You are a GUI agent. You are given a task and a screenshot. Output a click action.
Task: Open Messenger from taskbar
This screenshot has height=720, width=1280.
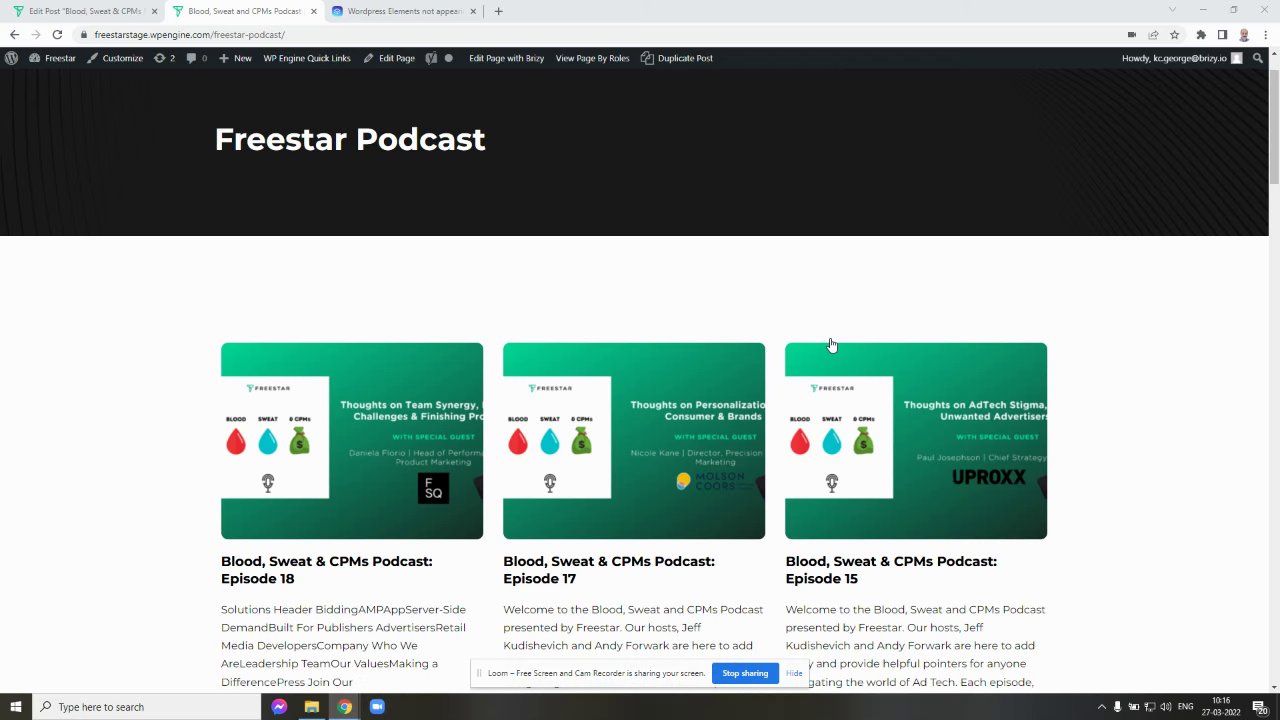(x=279, y=707)
